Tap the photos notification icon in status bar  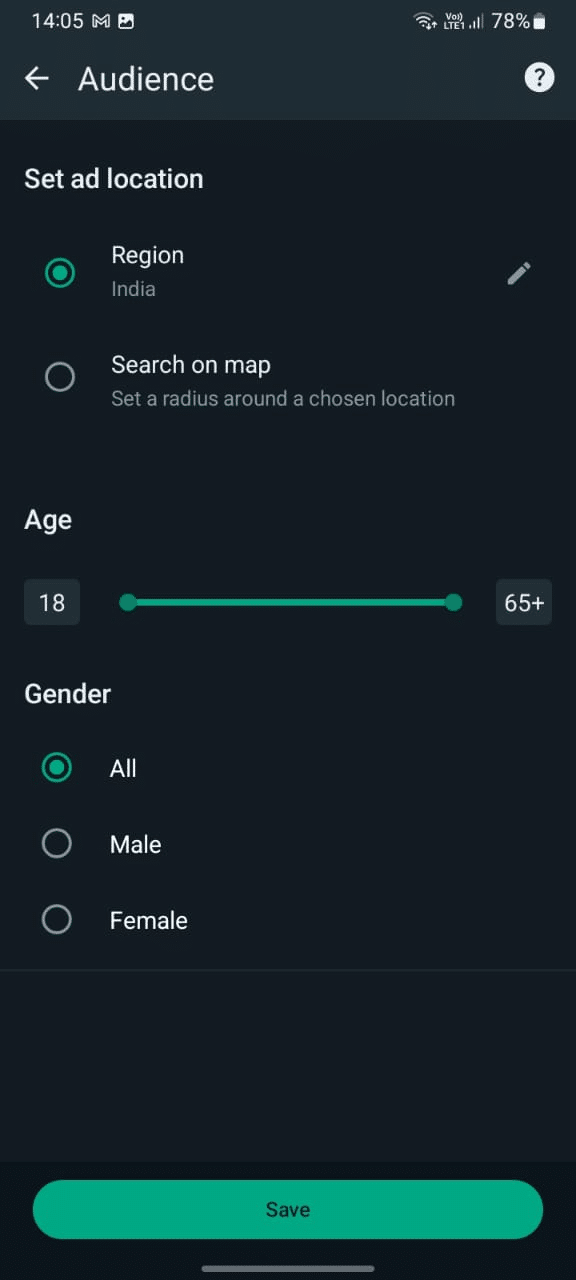125,20
